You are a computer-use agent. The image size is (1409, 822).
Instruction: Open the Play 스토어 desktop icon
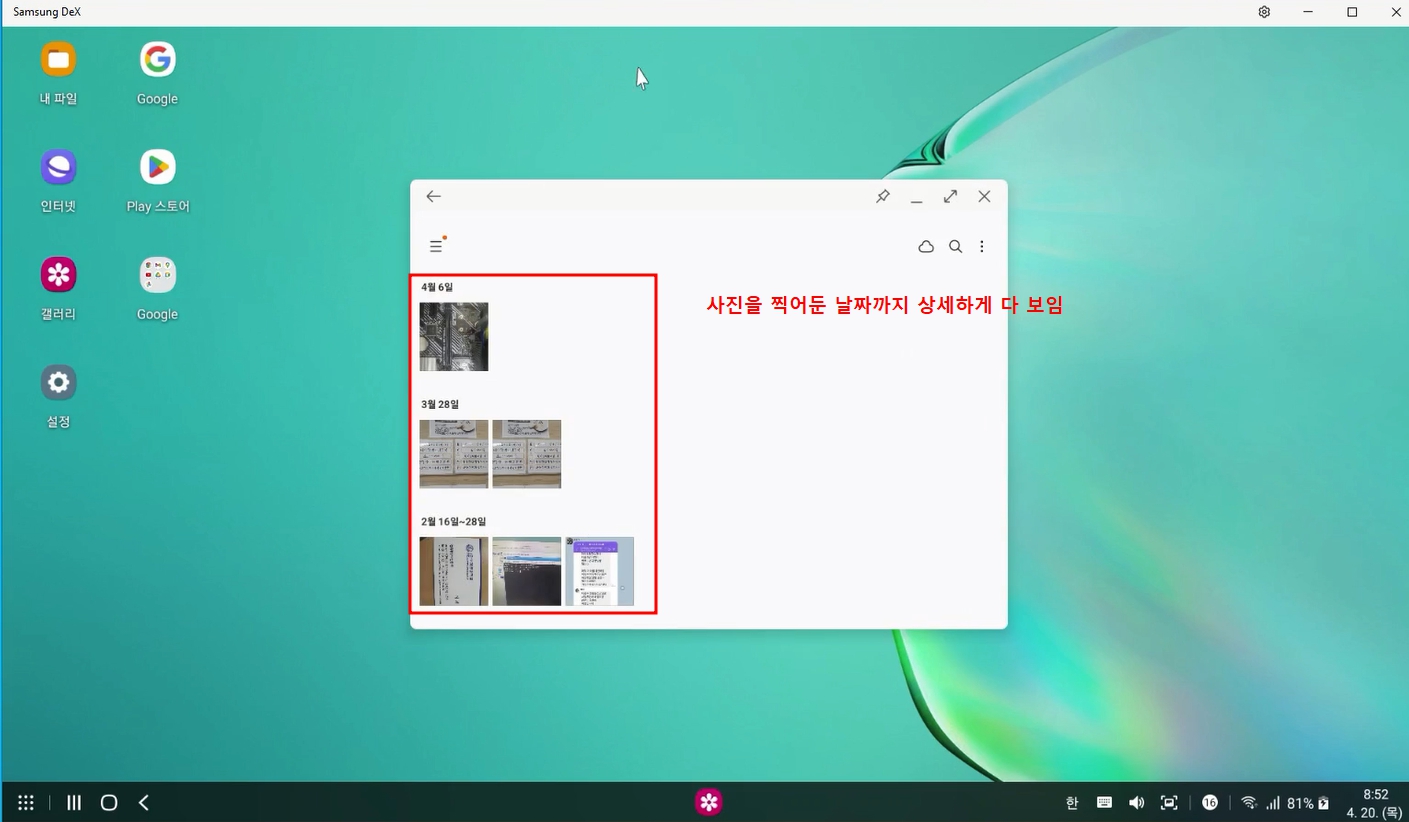(x=157, y=167)
